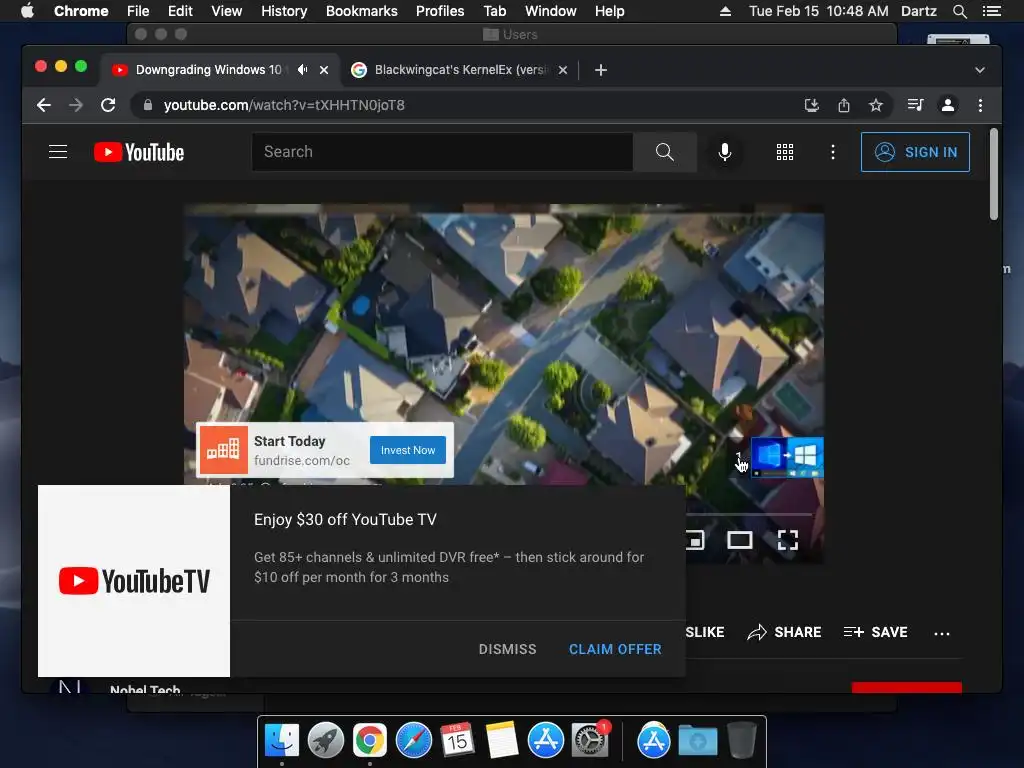Click the Windows 10 video suggestion card thumbnail

[787, 456]
